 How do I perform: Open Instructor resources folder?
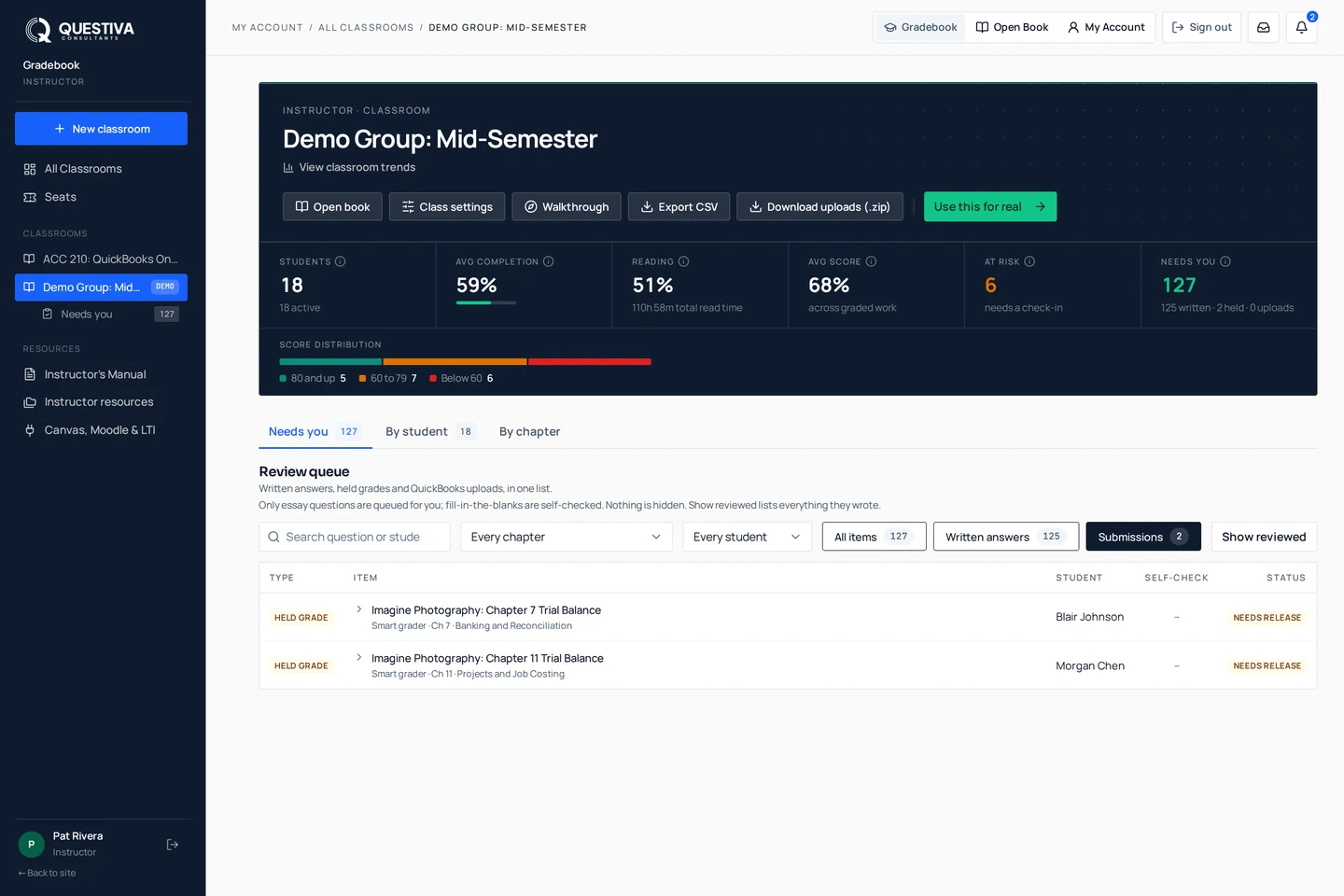(101, 402)
